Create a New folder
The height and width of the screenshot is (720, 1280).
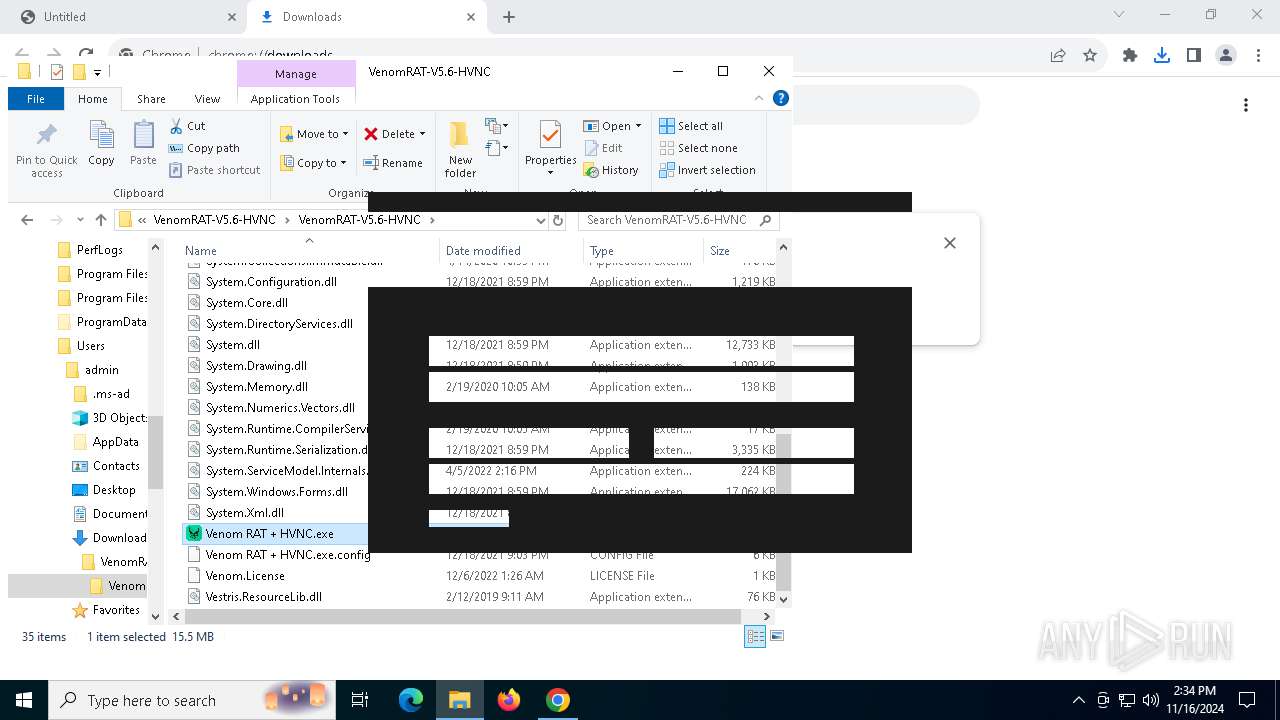pos(460,150)
